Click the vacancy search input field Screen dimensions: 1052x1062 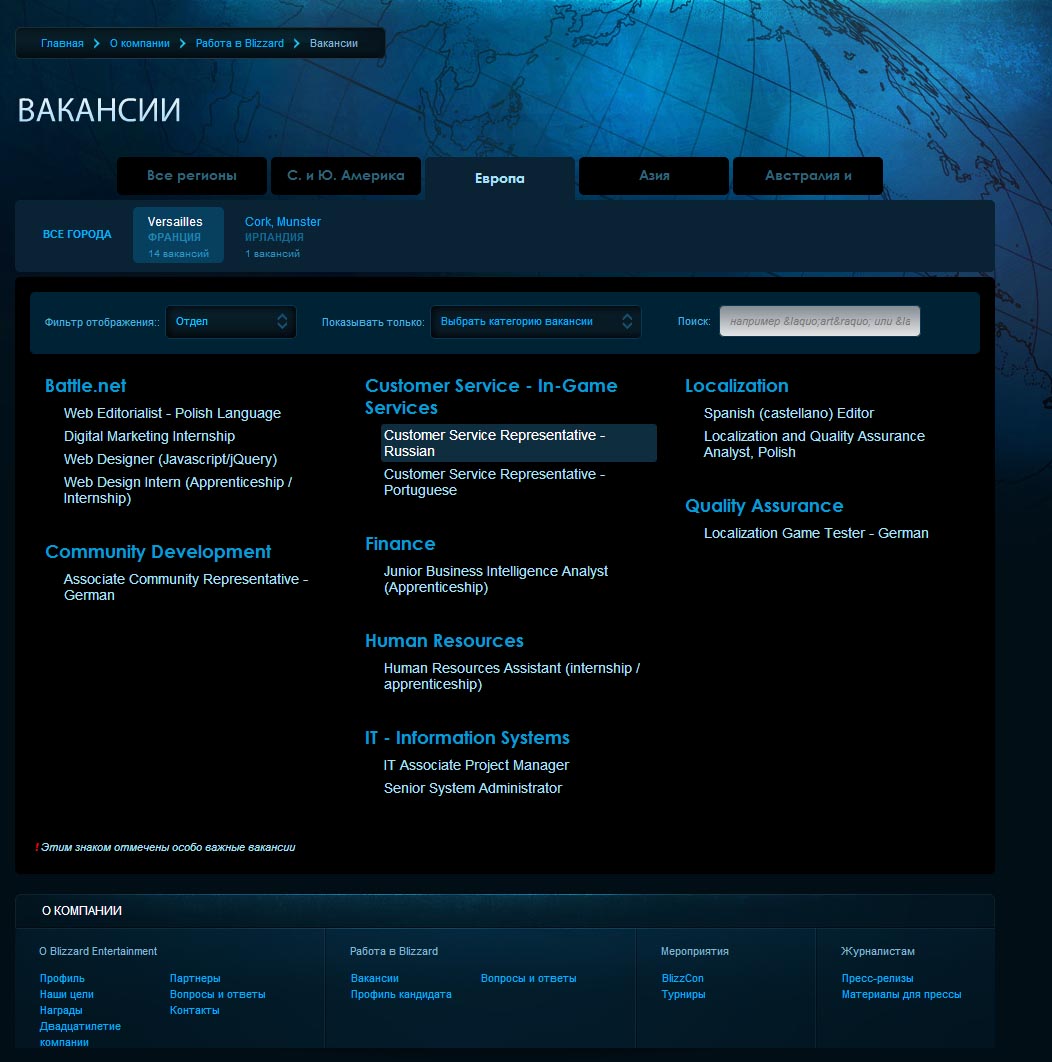819,322
